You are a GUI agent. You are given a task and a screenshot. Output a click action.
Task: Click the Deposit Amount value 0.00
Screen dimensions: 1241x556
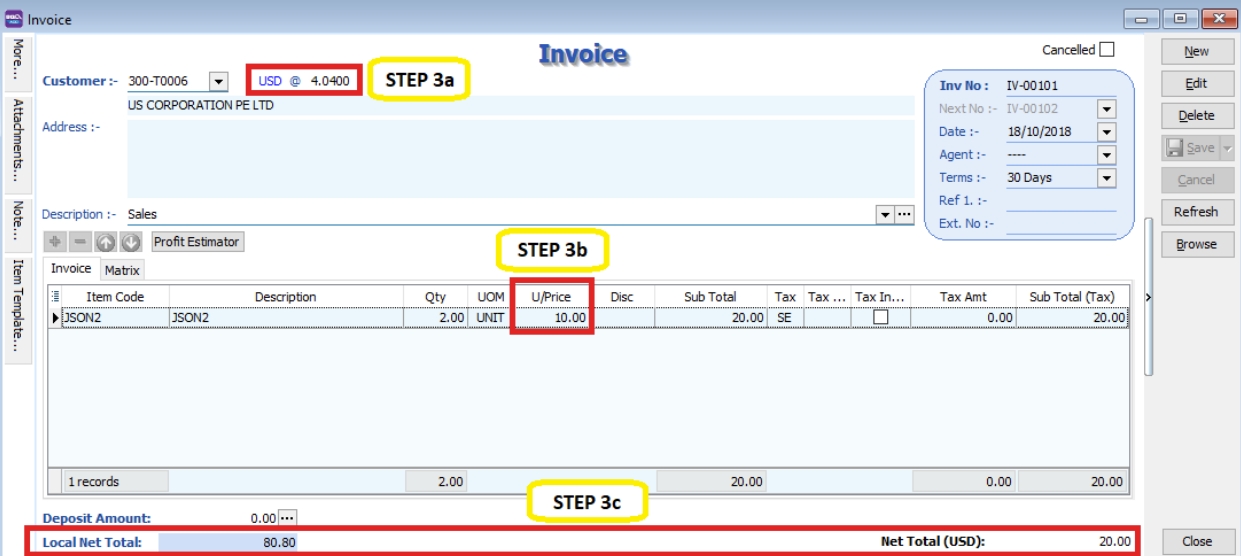point(263,518)
